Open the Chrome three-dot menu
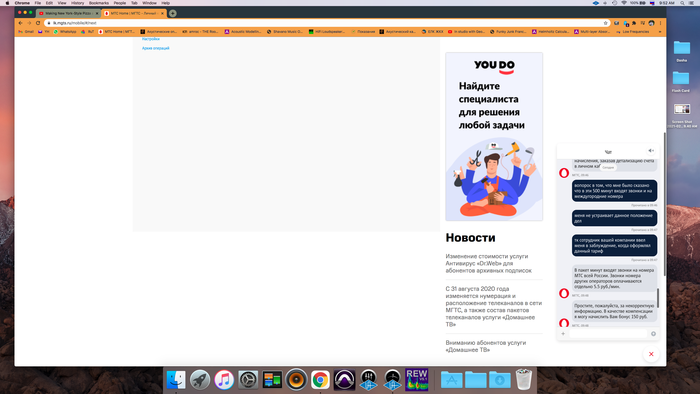 click(660, 23)
